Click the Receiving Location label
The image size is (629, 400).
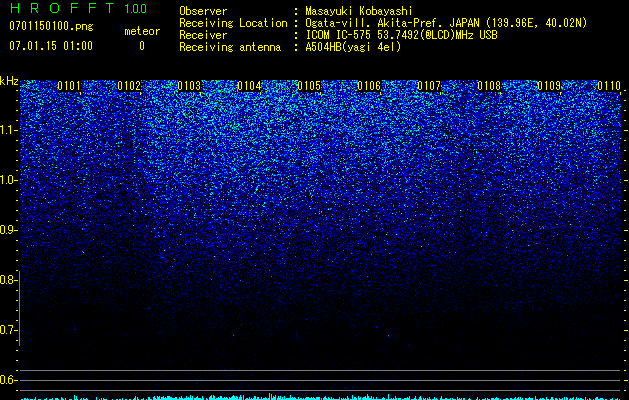point(233,23)
